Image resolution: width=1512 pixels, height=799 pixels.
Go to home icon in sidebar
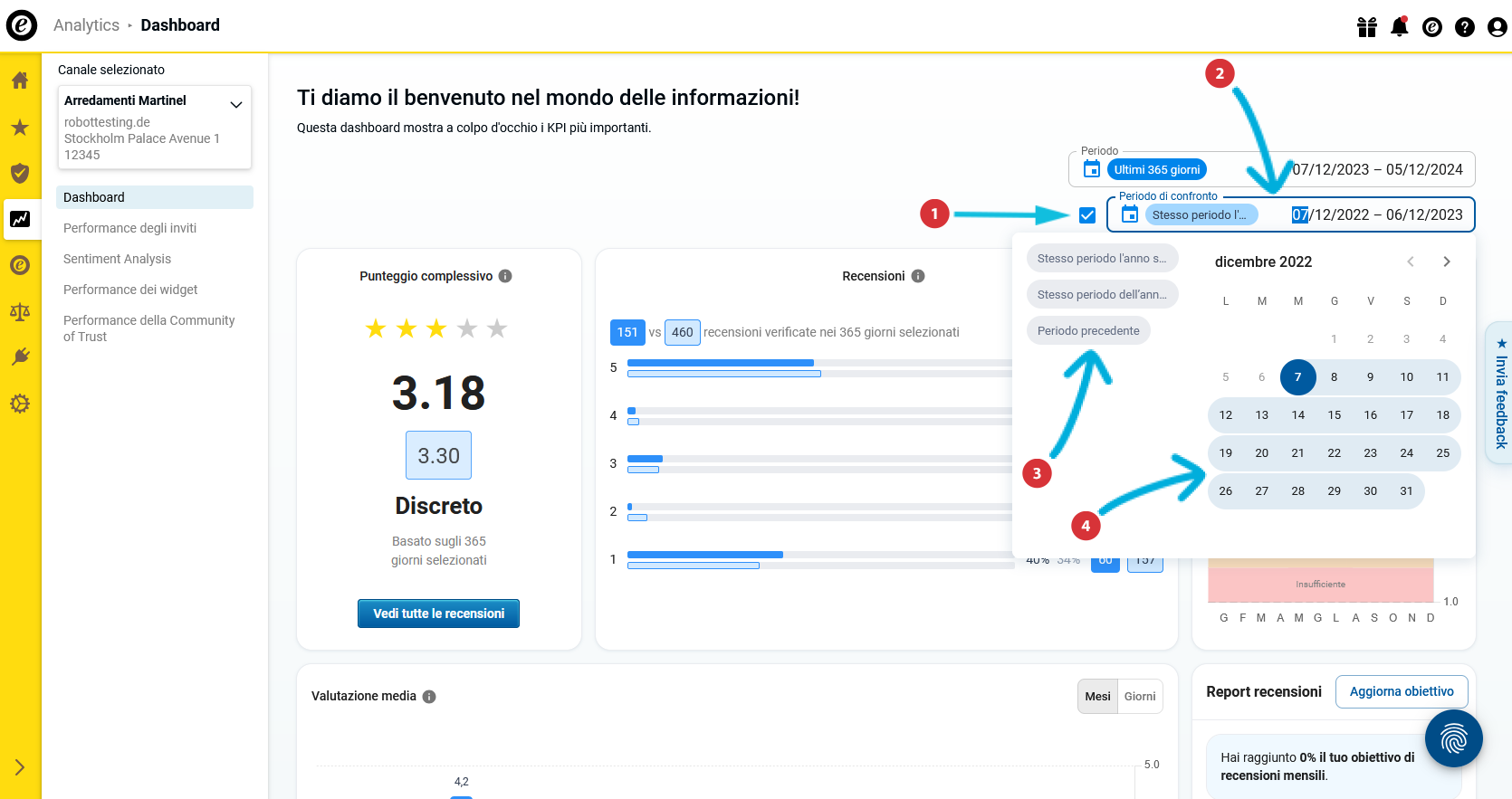[x=20, y=81]
